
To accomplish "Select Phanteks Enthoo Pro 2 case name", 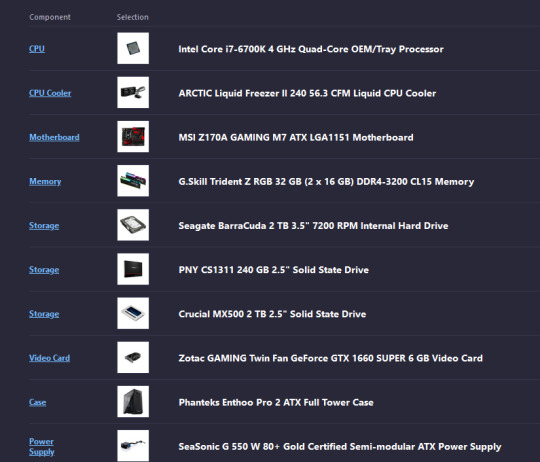I will tap(276, 402).
